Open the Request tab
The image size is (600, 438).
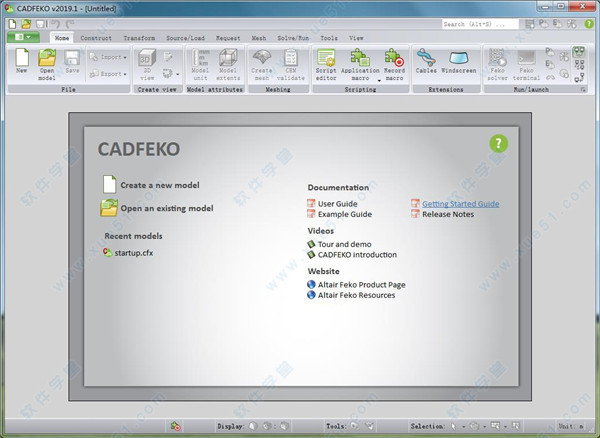pos(228,38)
